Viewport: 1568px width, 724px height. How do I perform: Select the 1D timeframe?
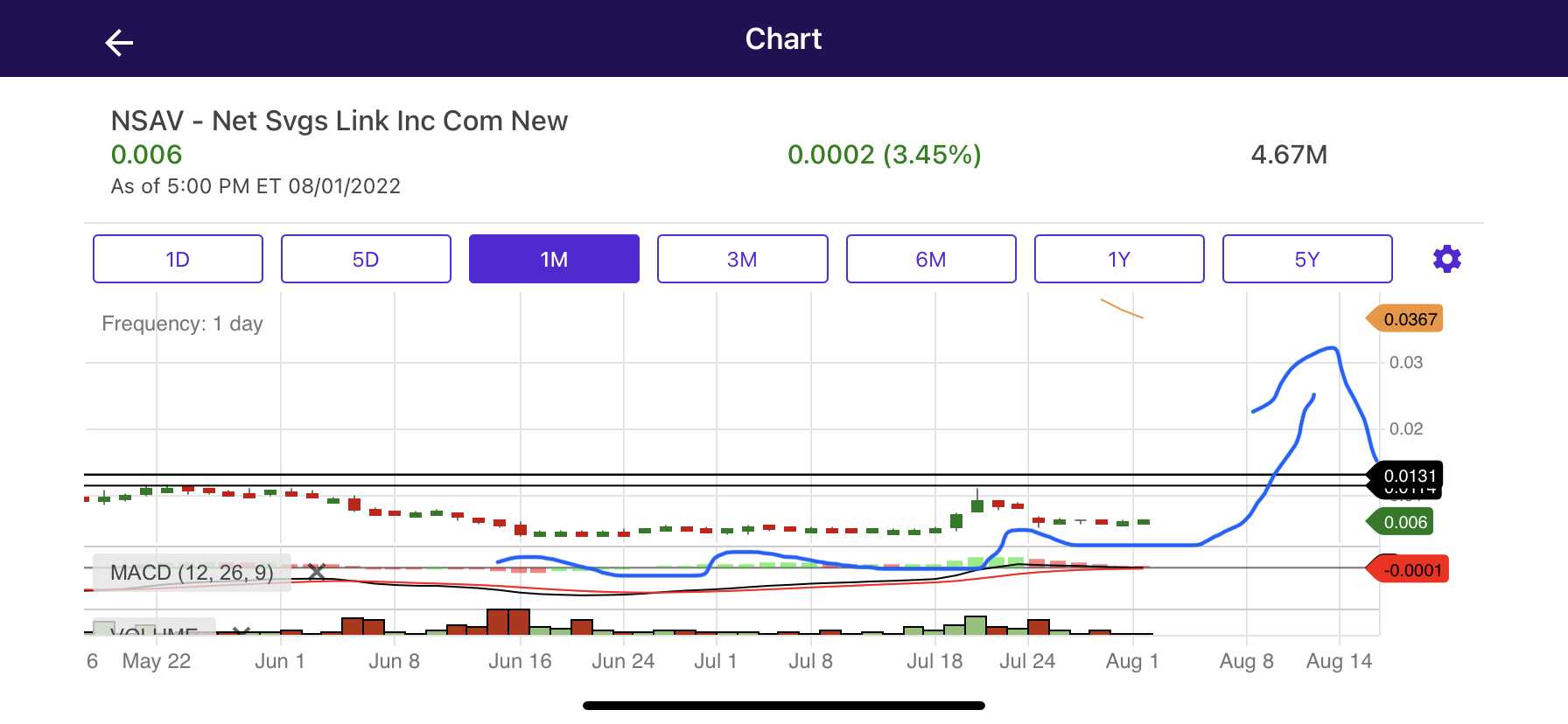pos(178,259)
